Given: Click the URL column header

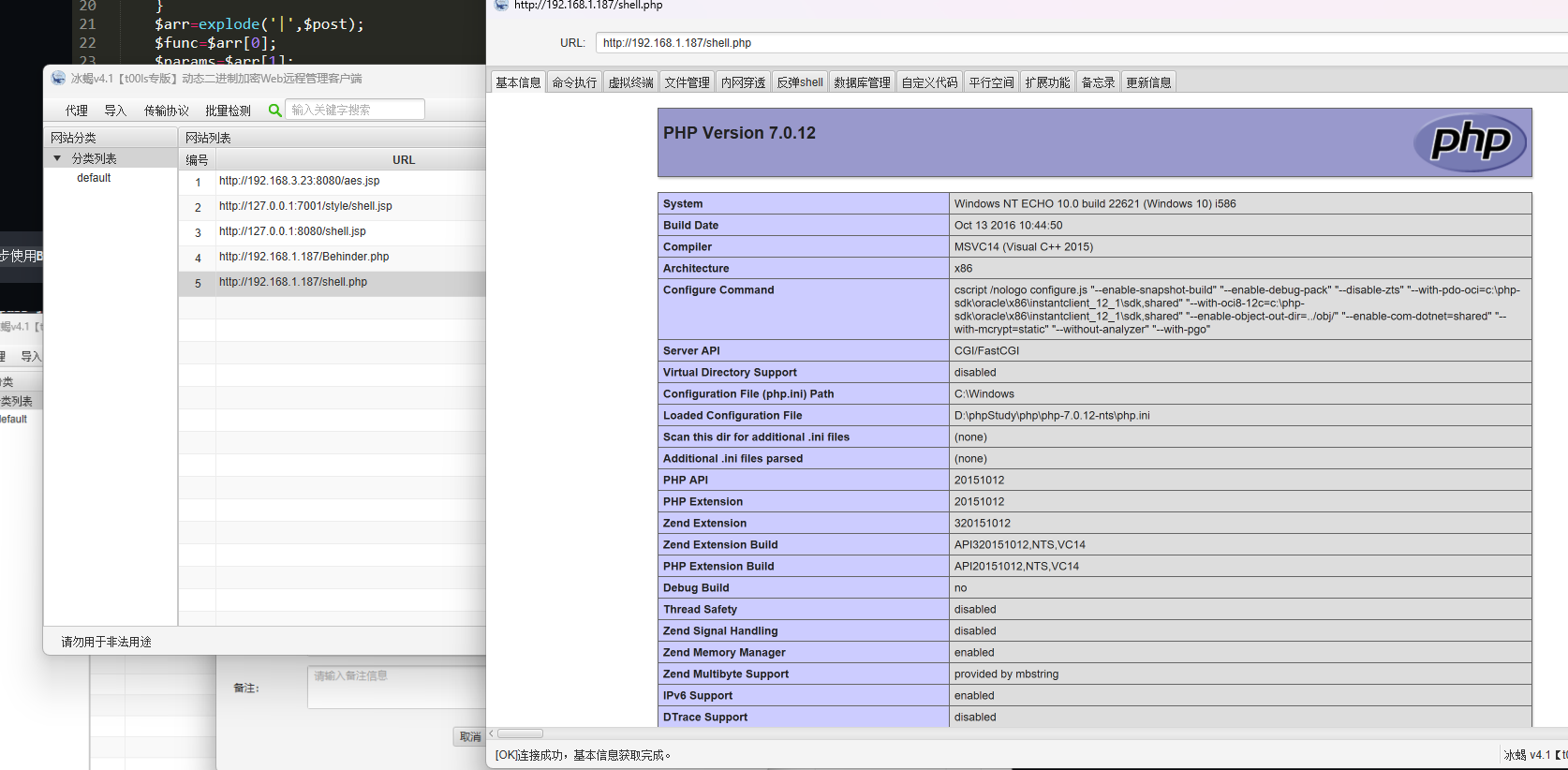Looking at the screenshot, I should pos(404,160).
